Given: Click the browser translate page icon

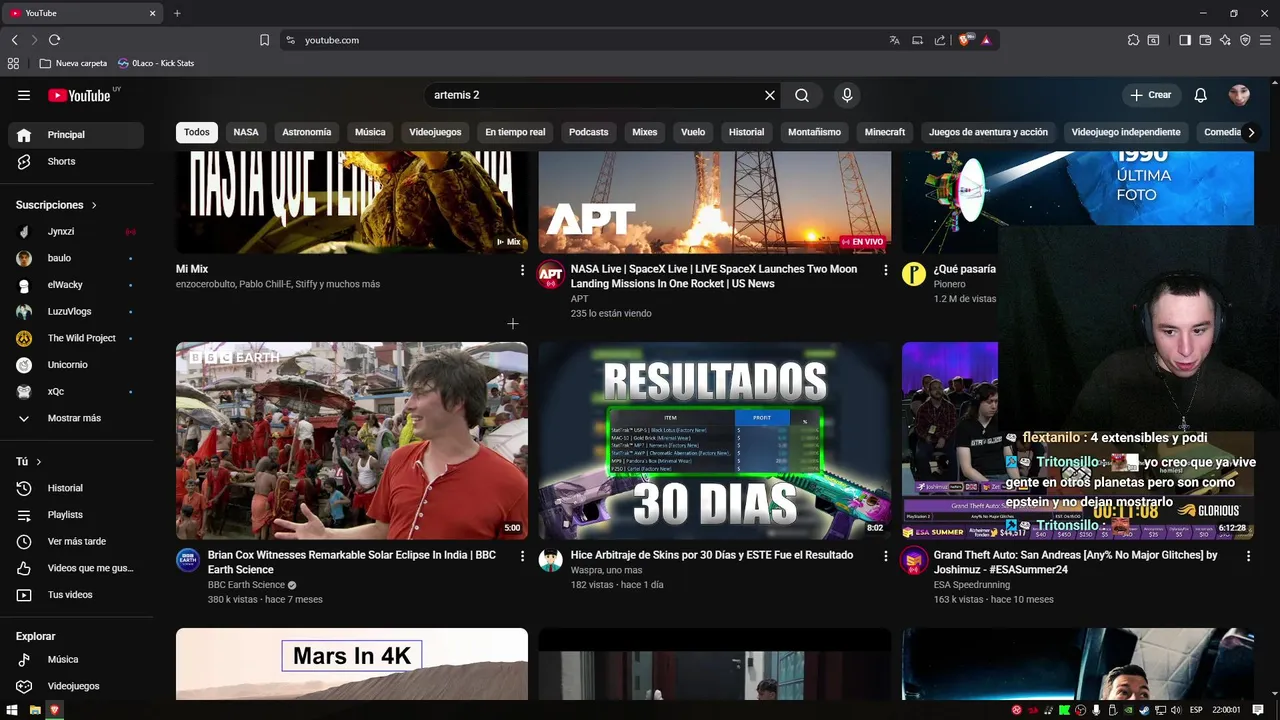Looking at the screenshot, I should coord(894,40).
